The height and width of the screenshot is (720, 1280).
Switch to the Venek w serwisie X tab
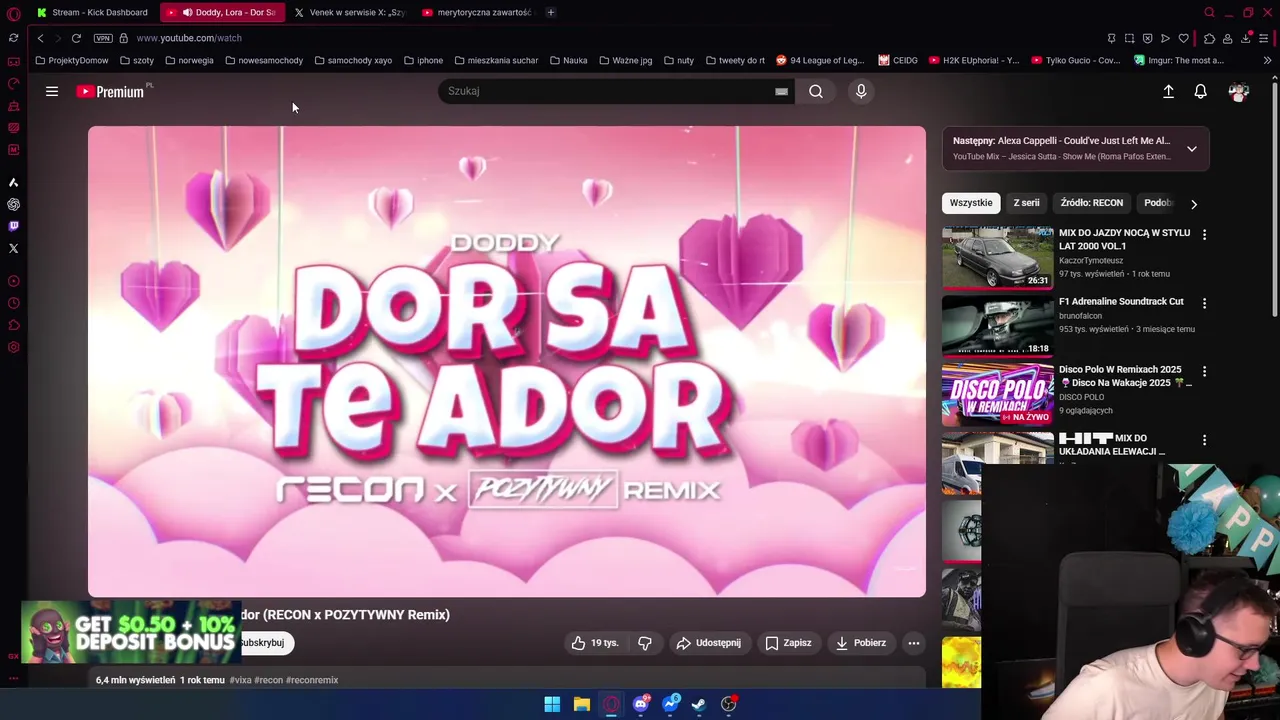tap(350, 12)
